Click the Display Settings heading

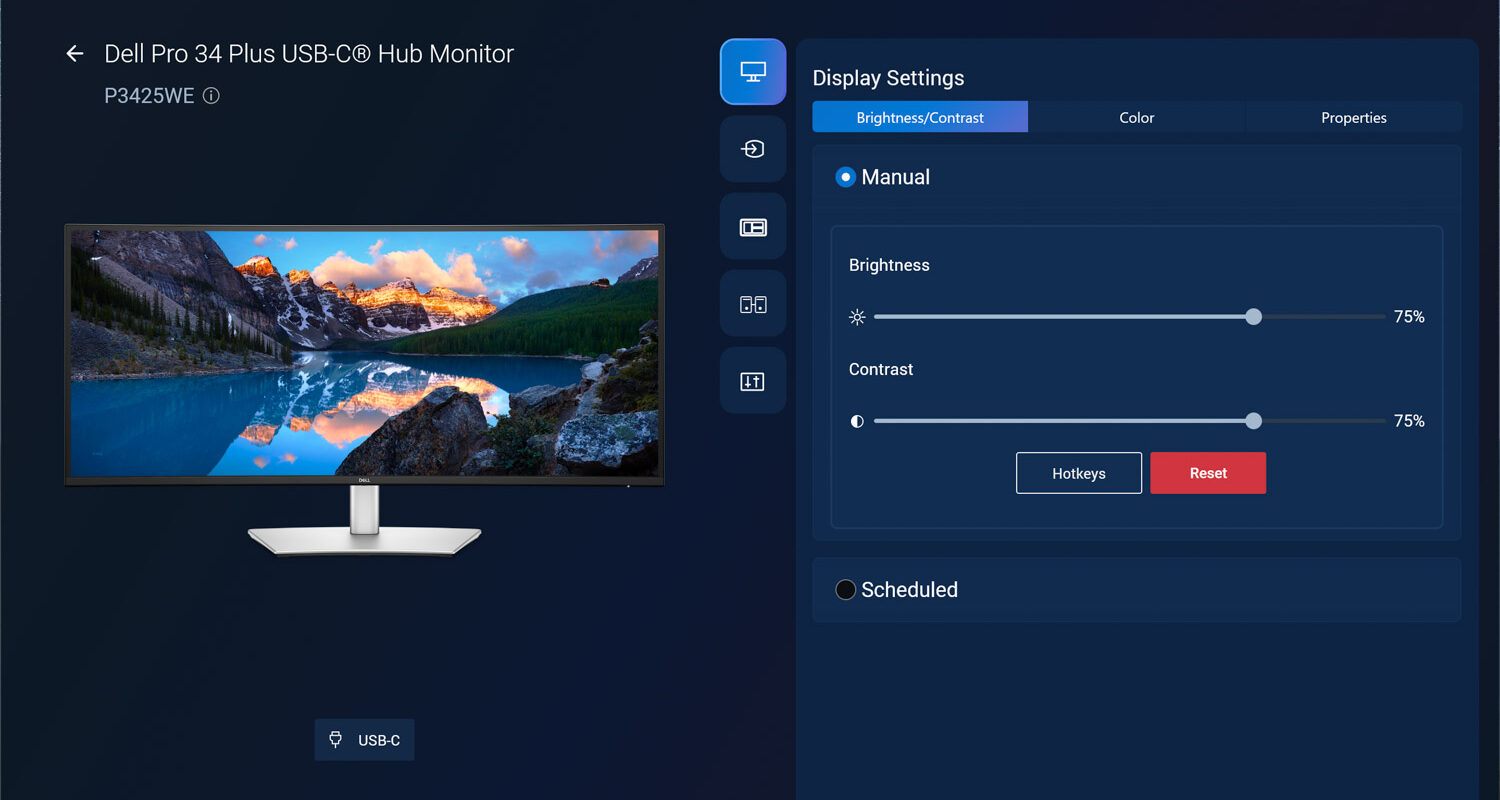tap(888, 78)
